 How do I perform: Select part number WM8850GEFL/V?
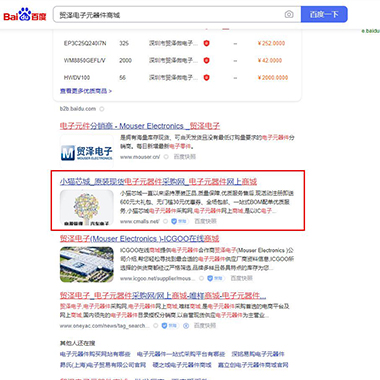pyautogui.click(x=84, y=60)
